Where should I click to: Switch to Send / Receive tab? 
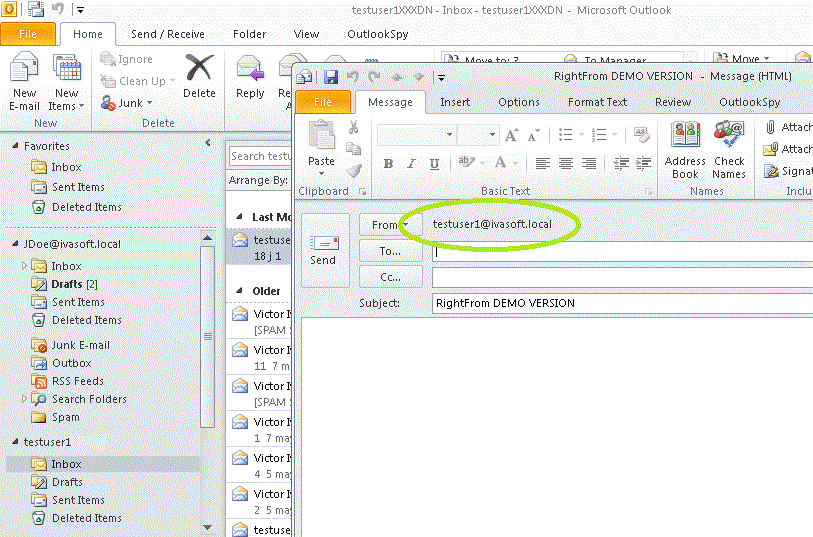pos(167,34)
